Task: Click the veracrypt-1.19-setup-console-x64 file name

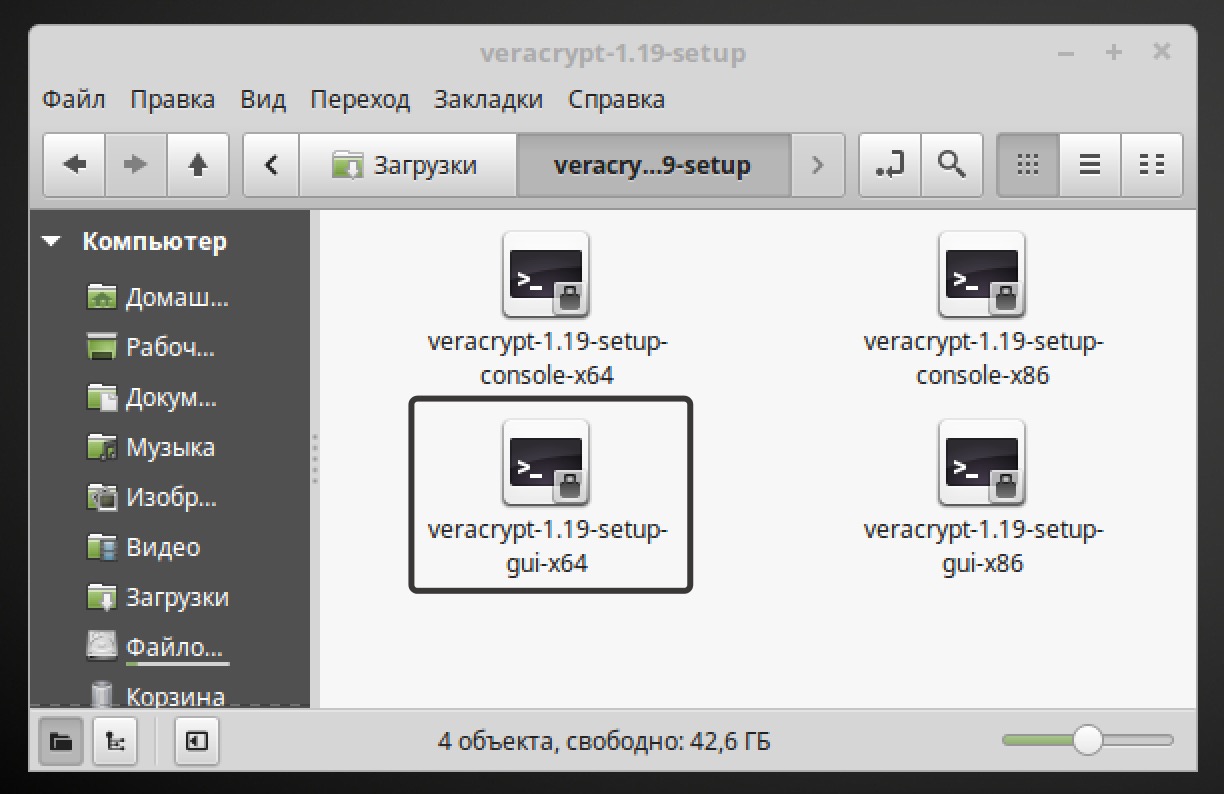Action: tap(547, 359)
